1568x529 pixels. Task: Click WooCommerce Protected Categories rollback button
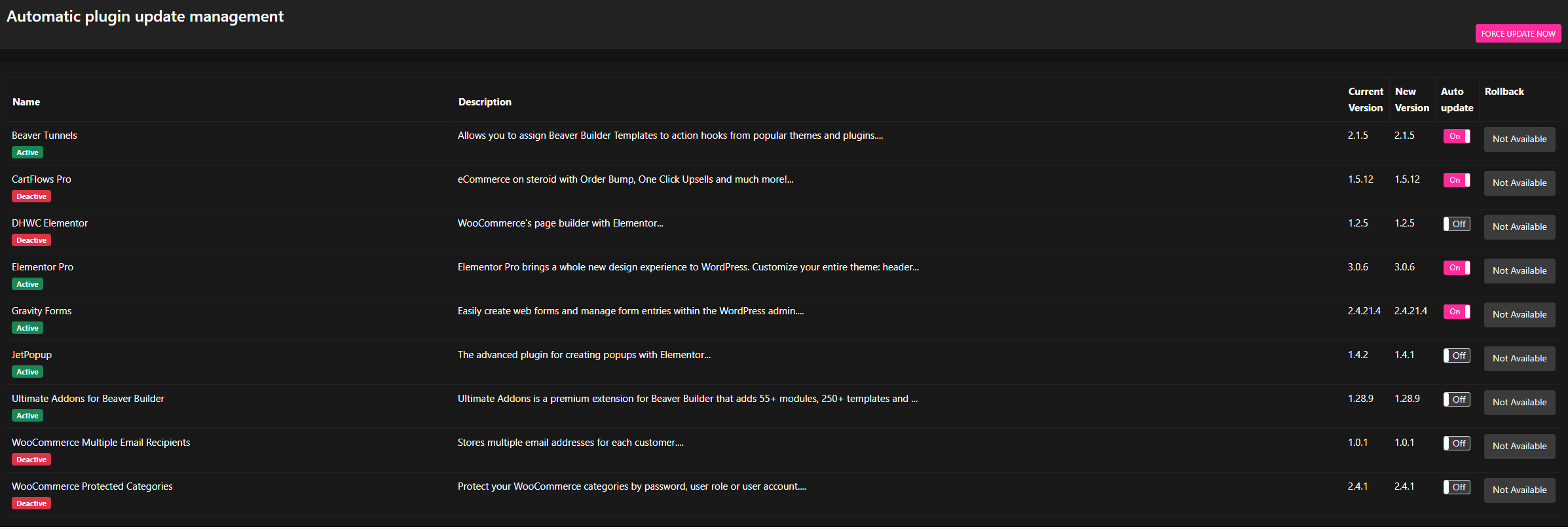point(1520,490)
